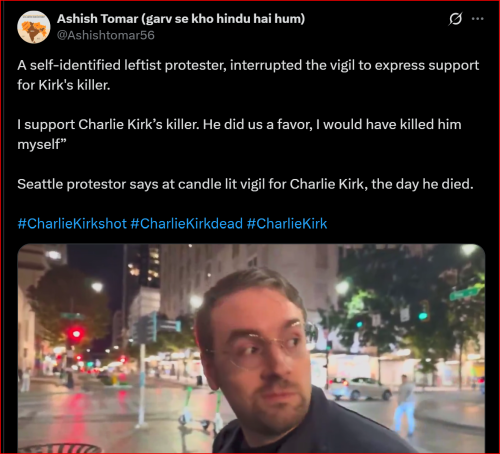The width and height of the screenshot is (500, 454).
Task: Click the red traffic light in the video
Action: tap(76, 333)
